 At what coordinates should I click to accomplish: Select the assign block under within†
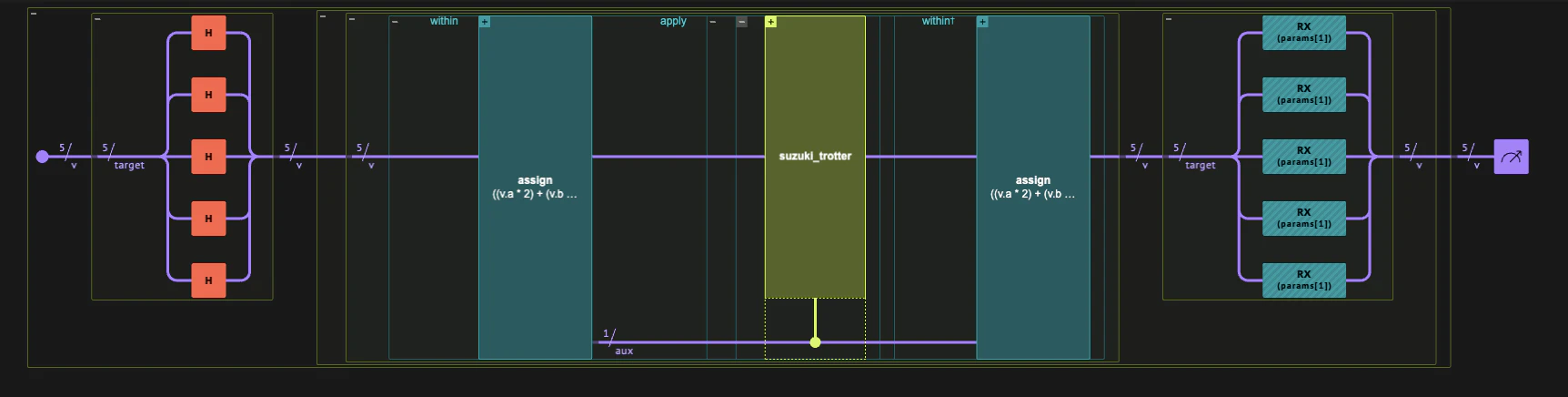coord(1032,188)
